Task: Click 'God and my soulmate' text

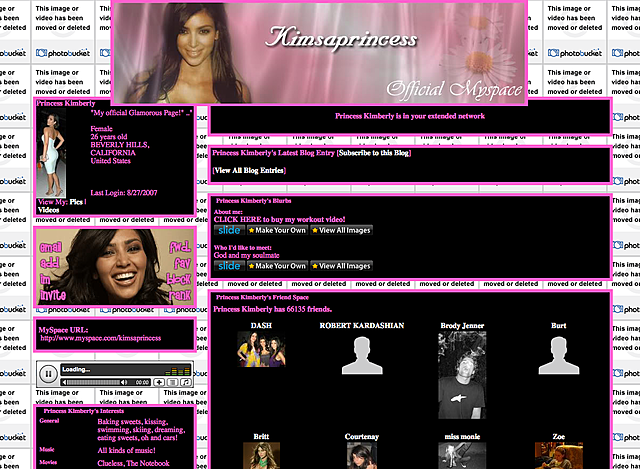Action: pos(247,255)
